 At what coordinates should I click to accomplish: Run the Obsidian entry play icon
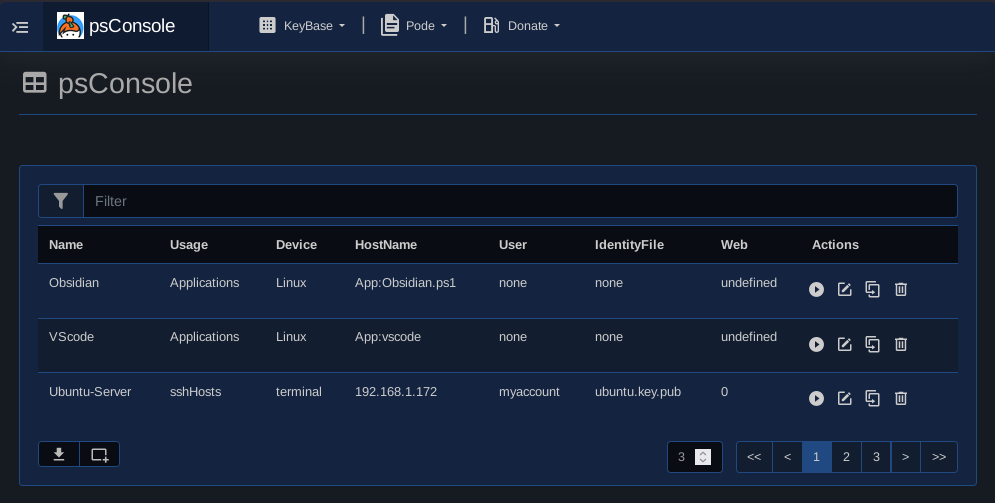tap(816, 289)
